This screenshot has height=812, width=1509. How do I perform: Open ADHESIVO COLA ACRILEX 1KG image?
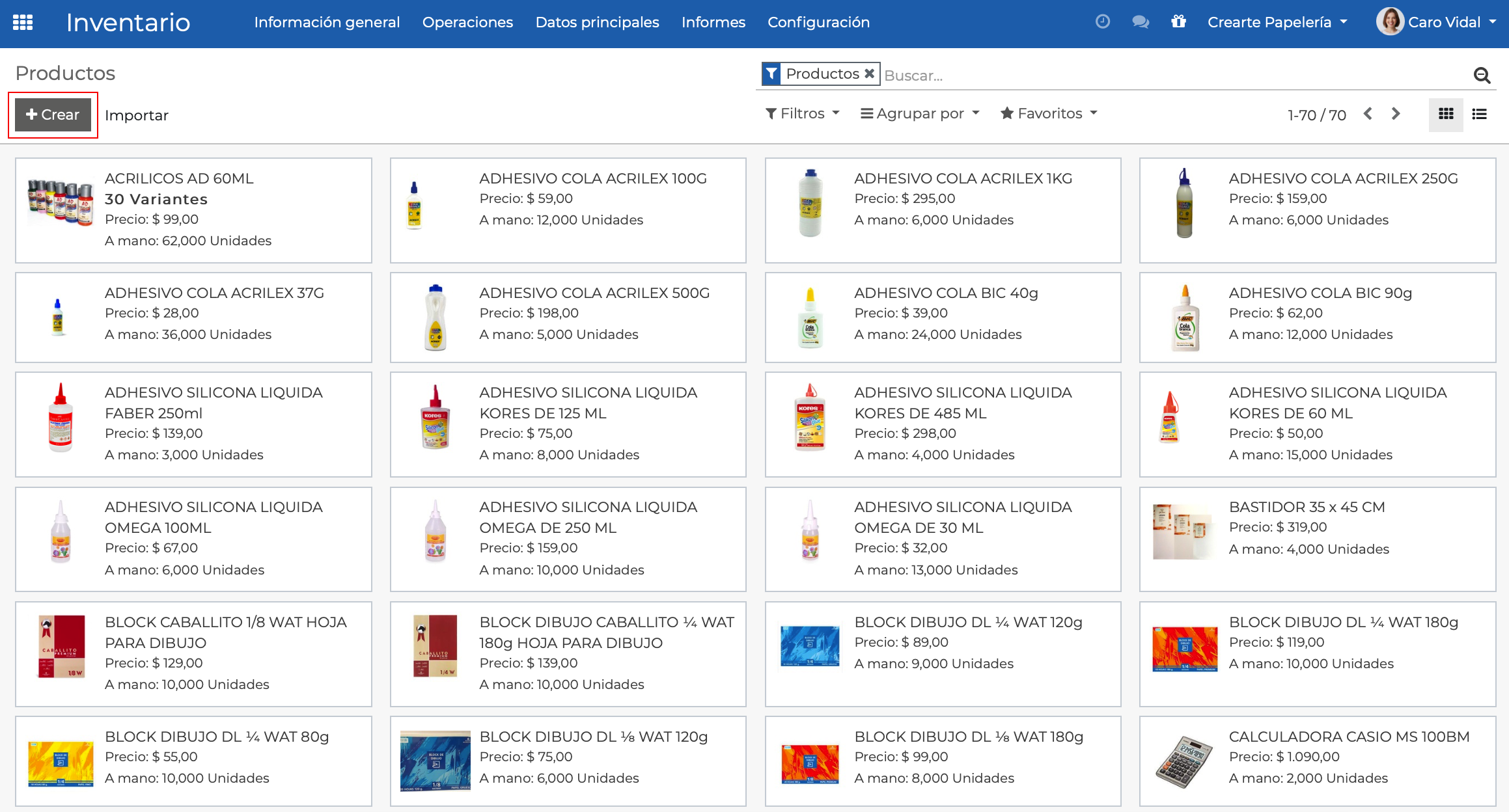click(x=810, y=202)
